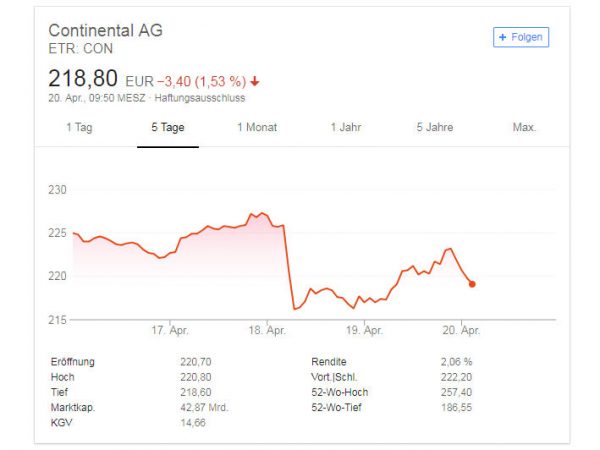Click the Eröffnung value 220,70

pyautogui.click(x=196, y=362)
